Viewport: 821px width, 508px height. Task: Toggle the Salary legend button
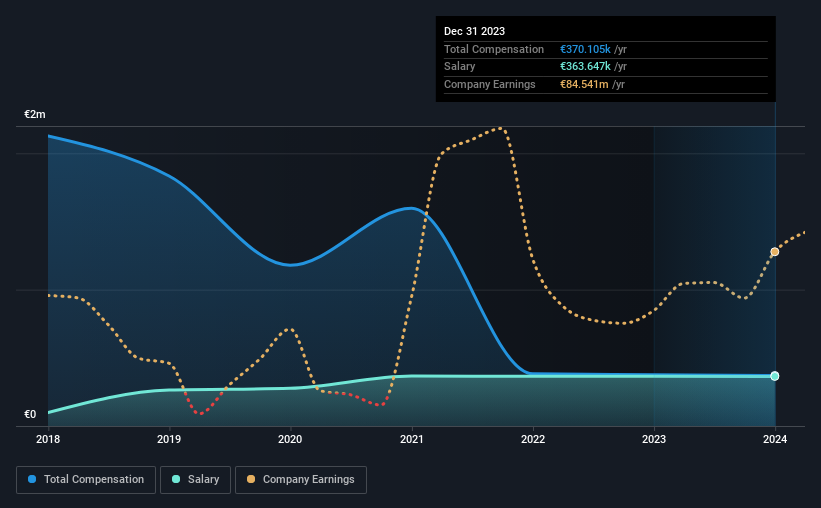(x=195, y=480)
